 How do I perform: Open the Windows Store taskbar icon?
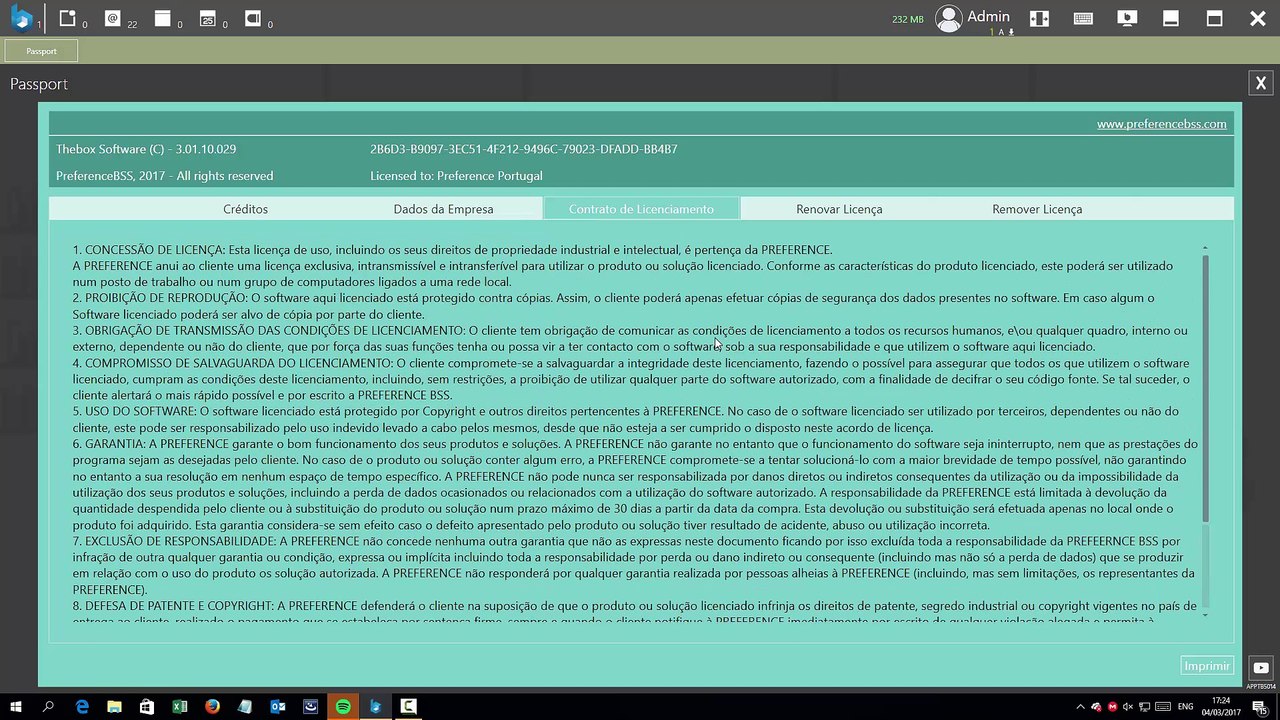(147, 707)
